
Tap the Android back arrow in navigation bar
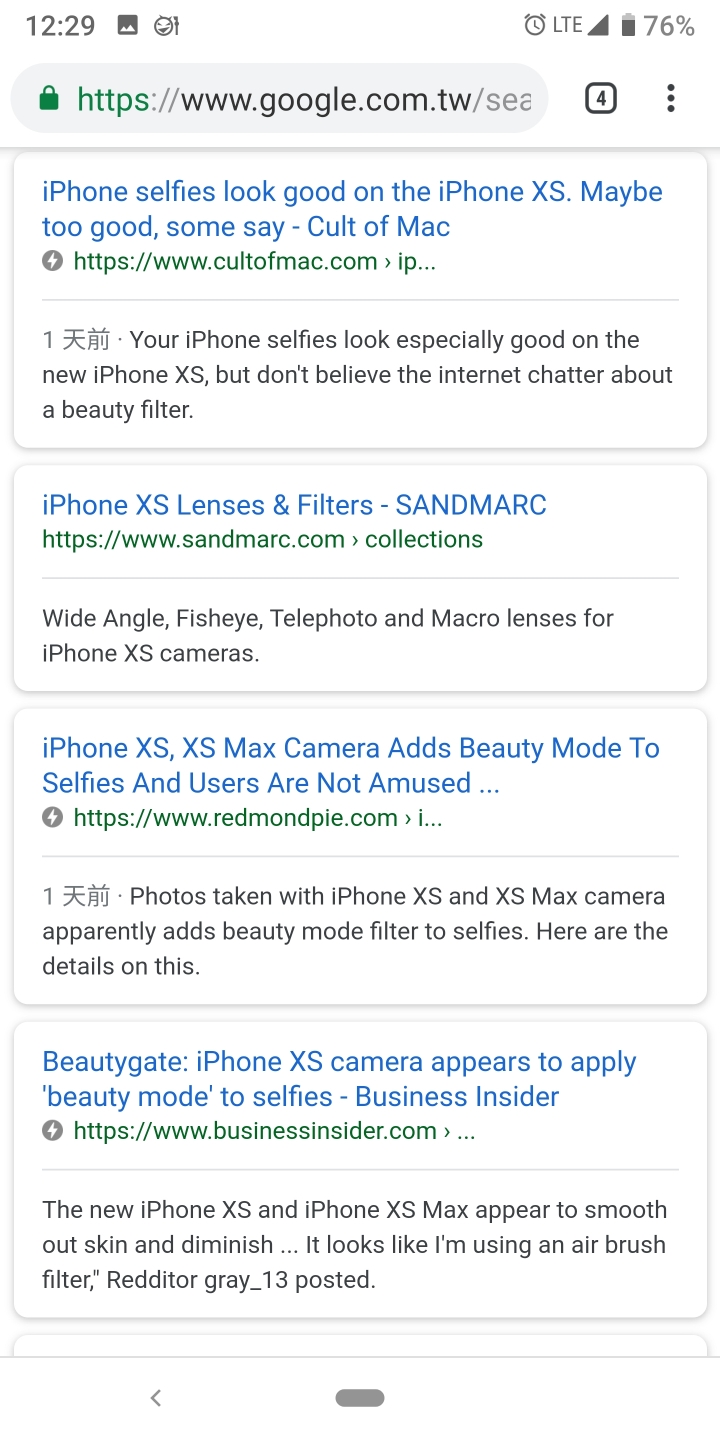pos(156,1398)
